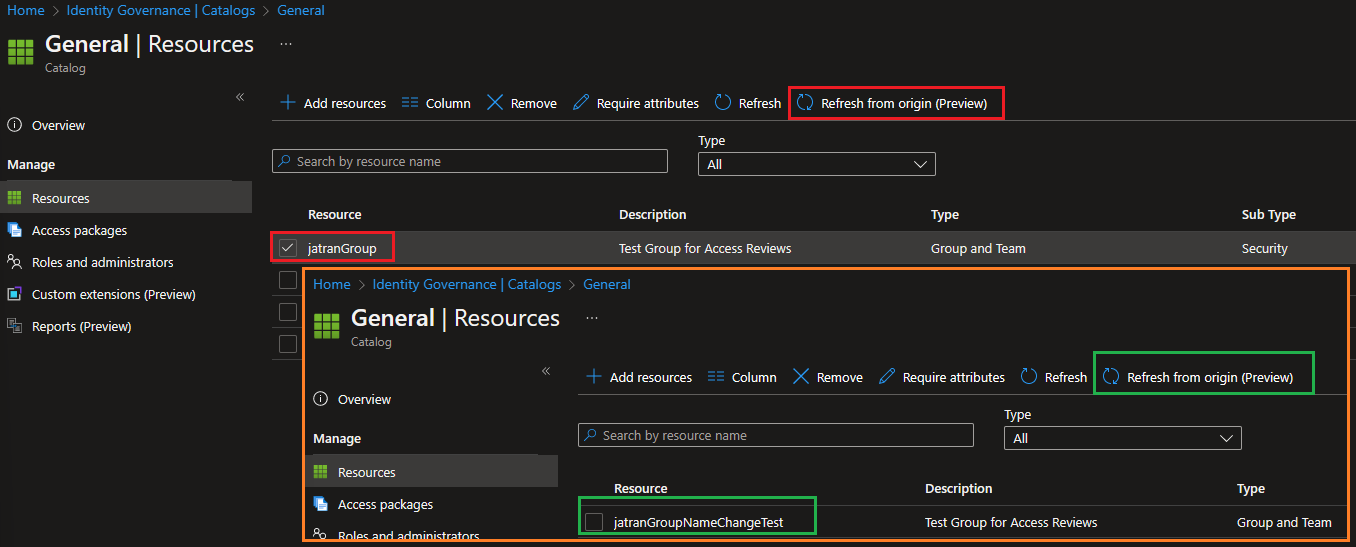This screenshot has width=1356, height=547.
Task: Click the Resource column header in outer page
Action: [x=335, y=215]
